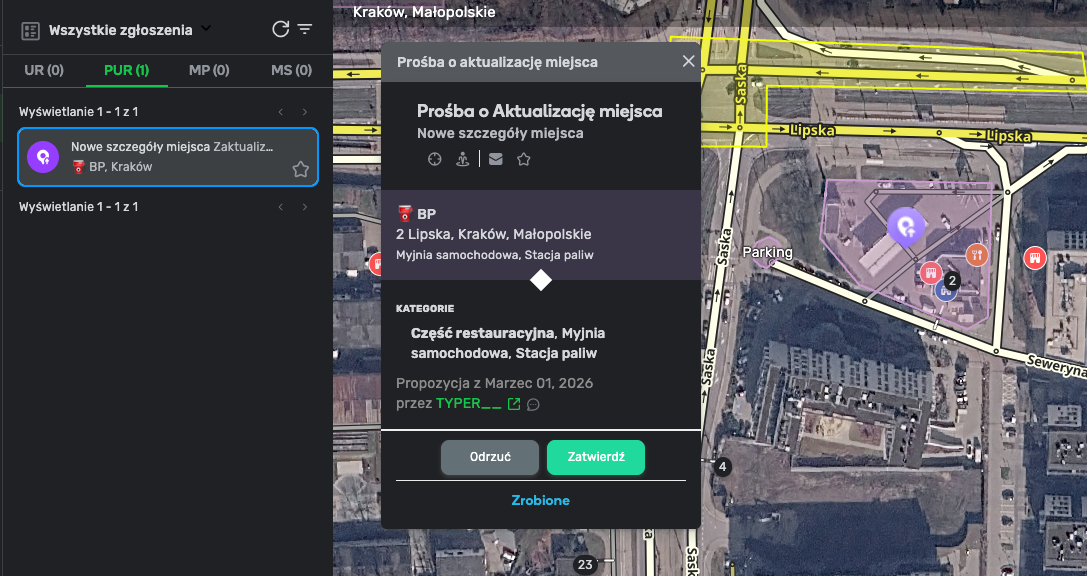Viewport: 1087px width, 576px height.
Task: Center map on place using crosshair icon
Action: pos(434,159)
